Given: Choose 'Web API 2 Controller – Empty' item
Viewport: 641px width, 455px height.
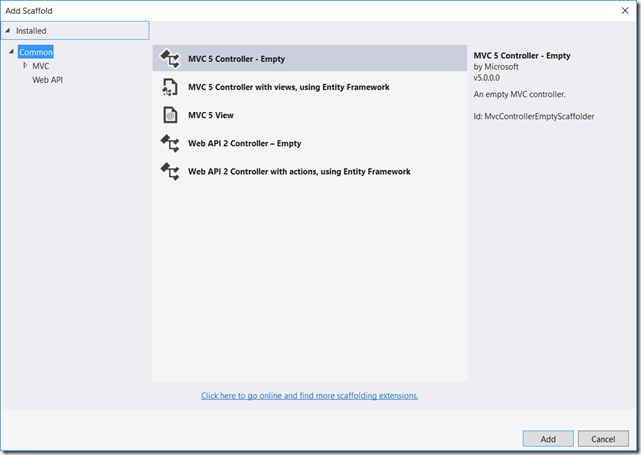Looking at the screenshot, I should tap(310, 143).
